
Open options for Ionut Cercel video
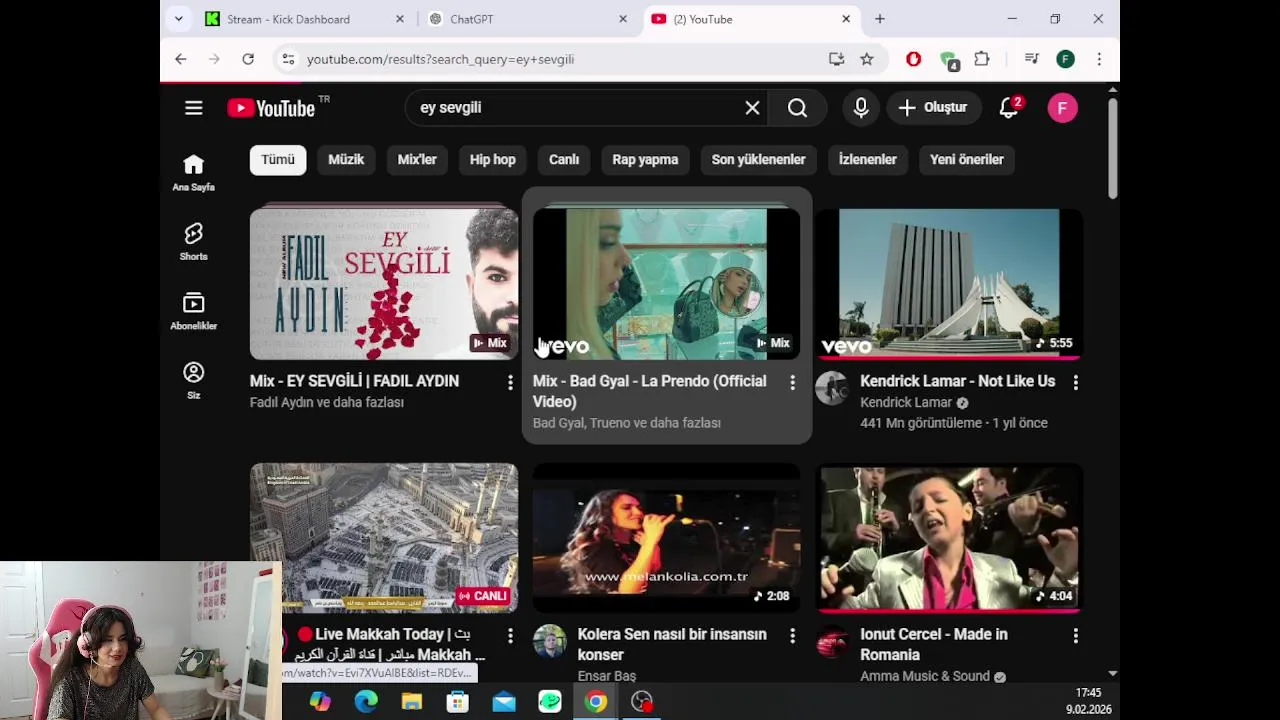1075,635
